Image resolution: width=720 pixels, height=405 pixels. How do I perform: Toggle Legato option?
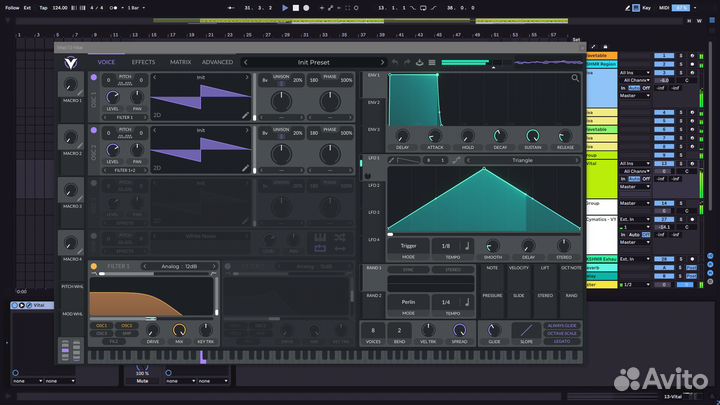[x=562, y=341]
